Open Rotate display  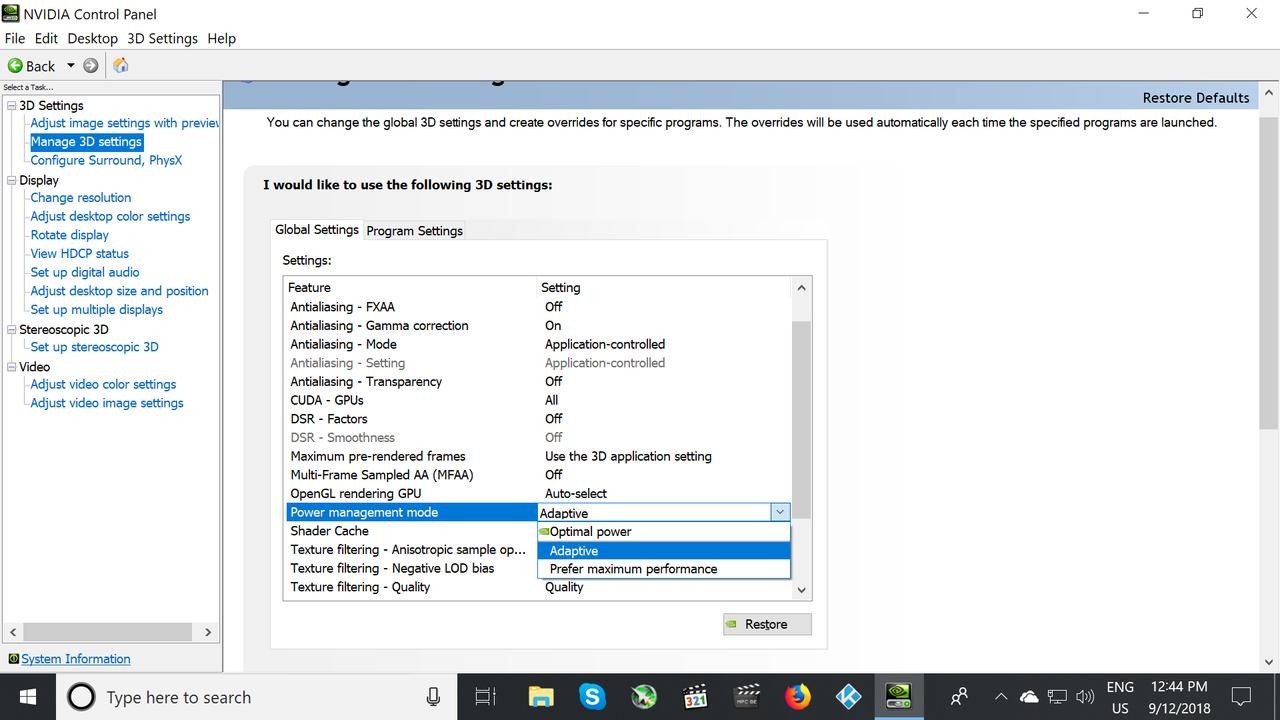click(x=70, y=235)
